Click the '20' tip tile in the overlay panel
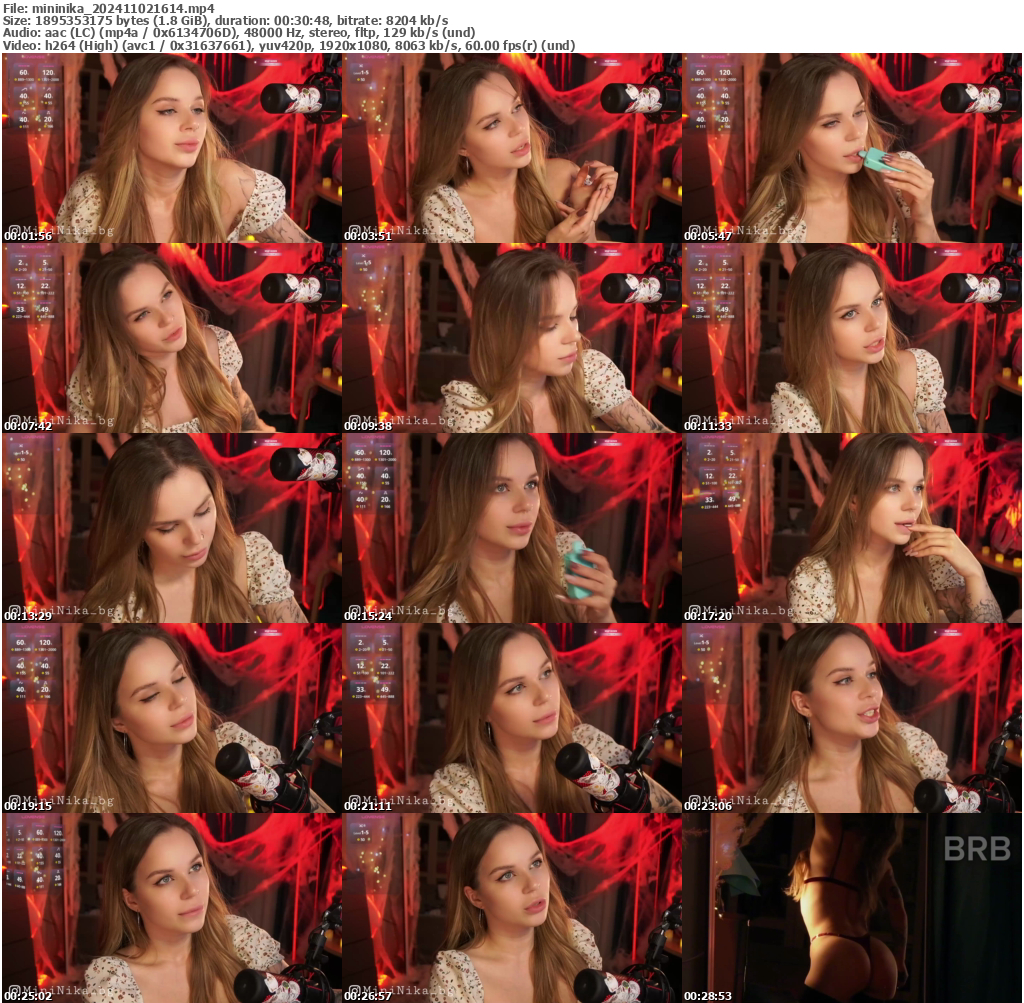This screenshot has width=1024, height=1003. tap(48, 118)
